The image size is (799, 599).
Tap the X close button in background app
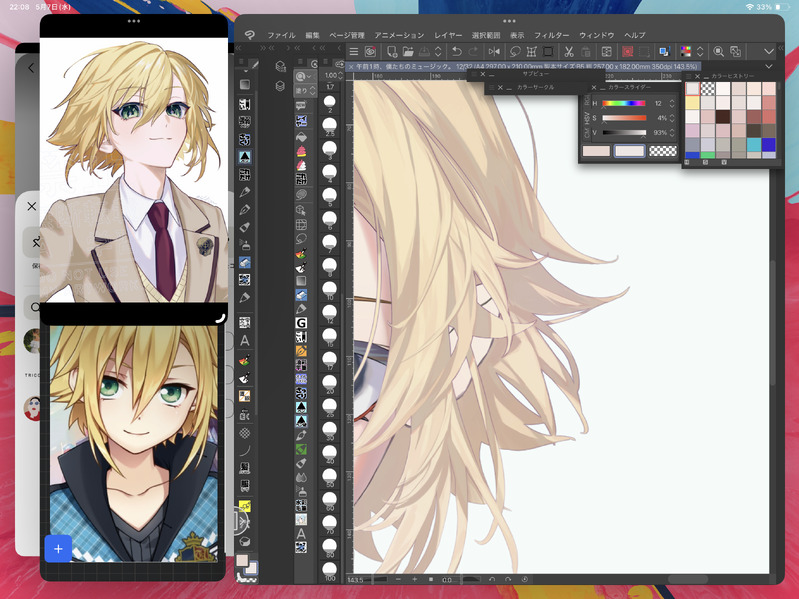[x=32, y=206]
